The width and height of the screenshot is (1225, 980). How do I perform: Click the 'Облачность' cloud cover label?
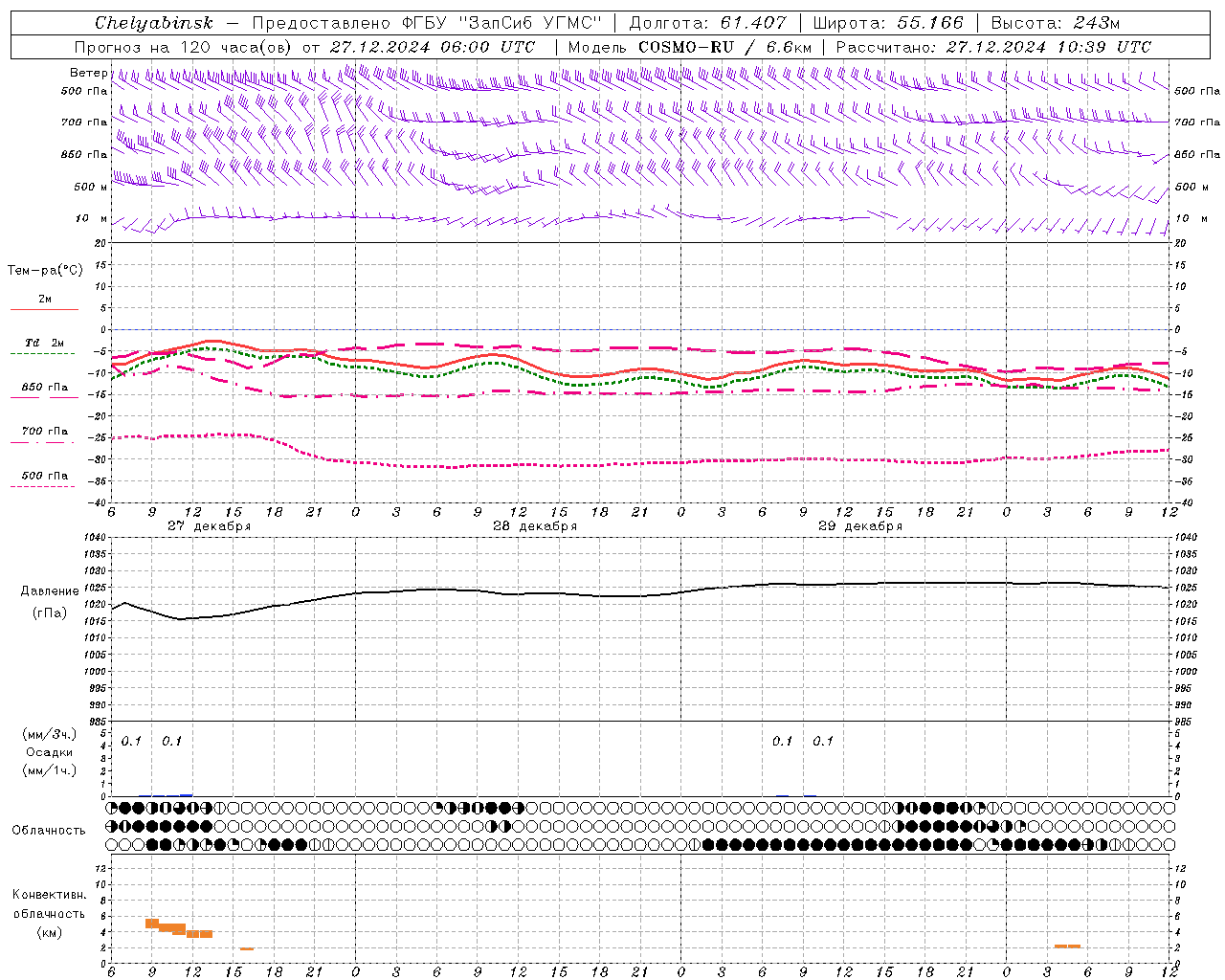[x=49, y=831]
